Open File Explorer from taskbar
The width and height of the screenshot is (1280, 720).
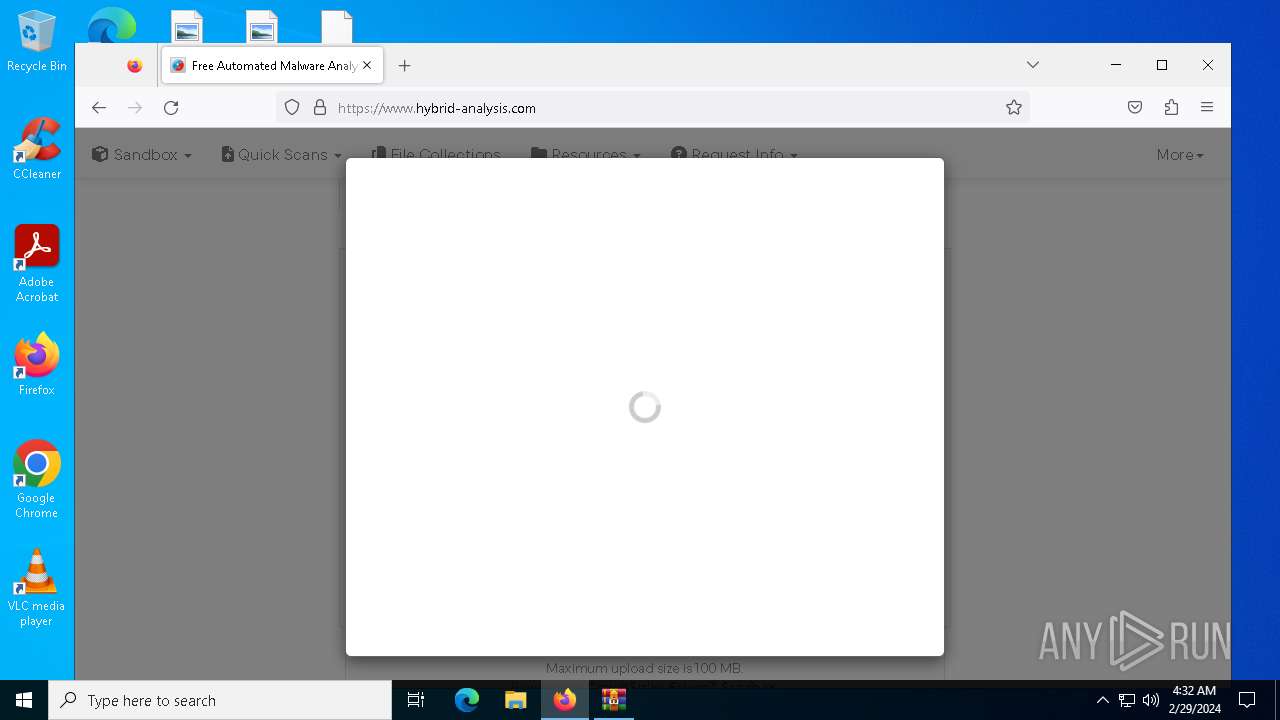tap(516, 700)
